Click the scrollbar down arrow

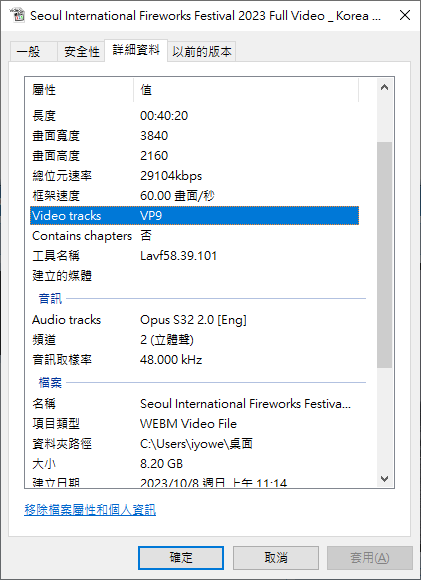[384, 479]
